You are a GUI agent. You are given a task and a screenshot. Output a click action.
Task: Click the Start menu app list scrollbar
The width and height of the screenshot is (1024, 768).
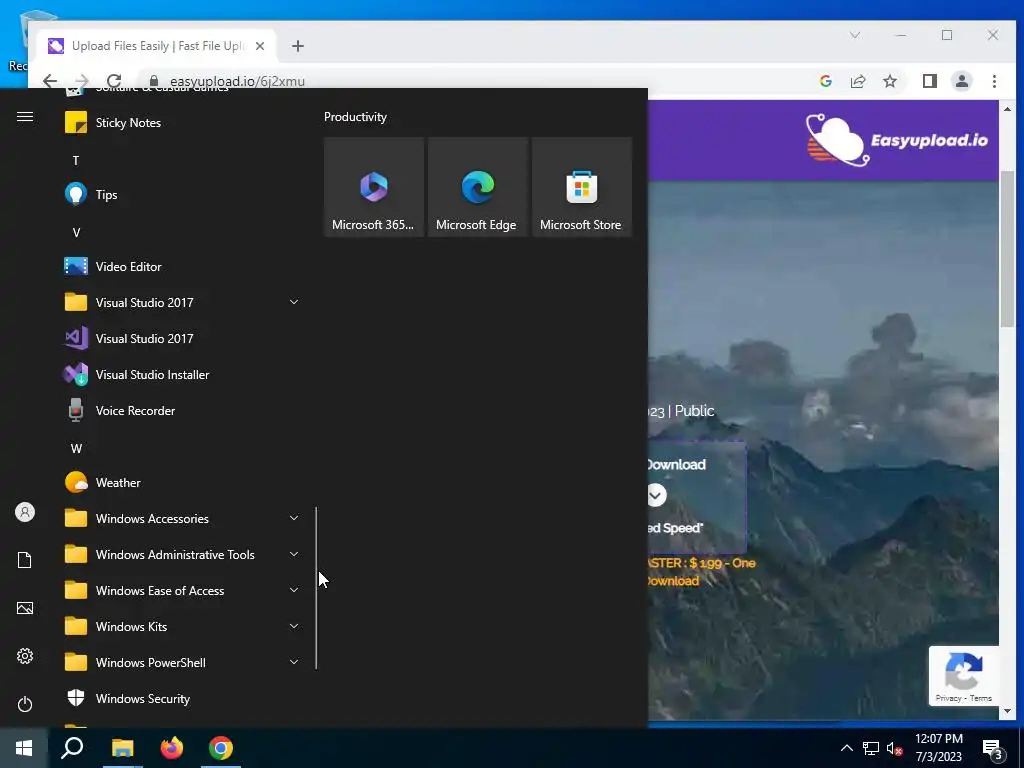click(x=316, y=588)
